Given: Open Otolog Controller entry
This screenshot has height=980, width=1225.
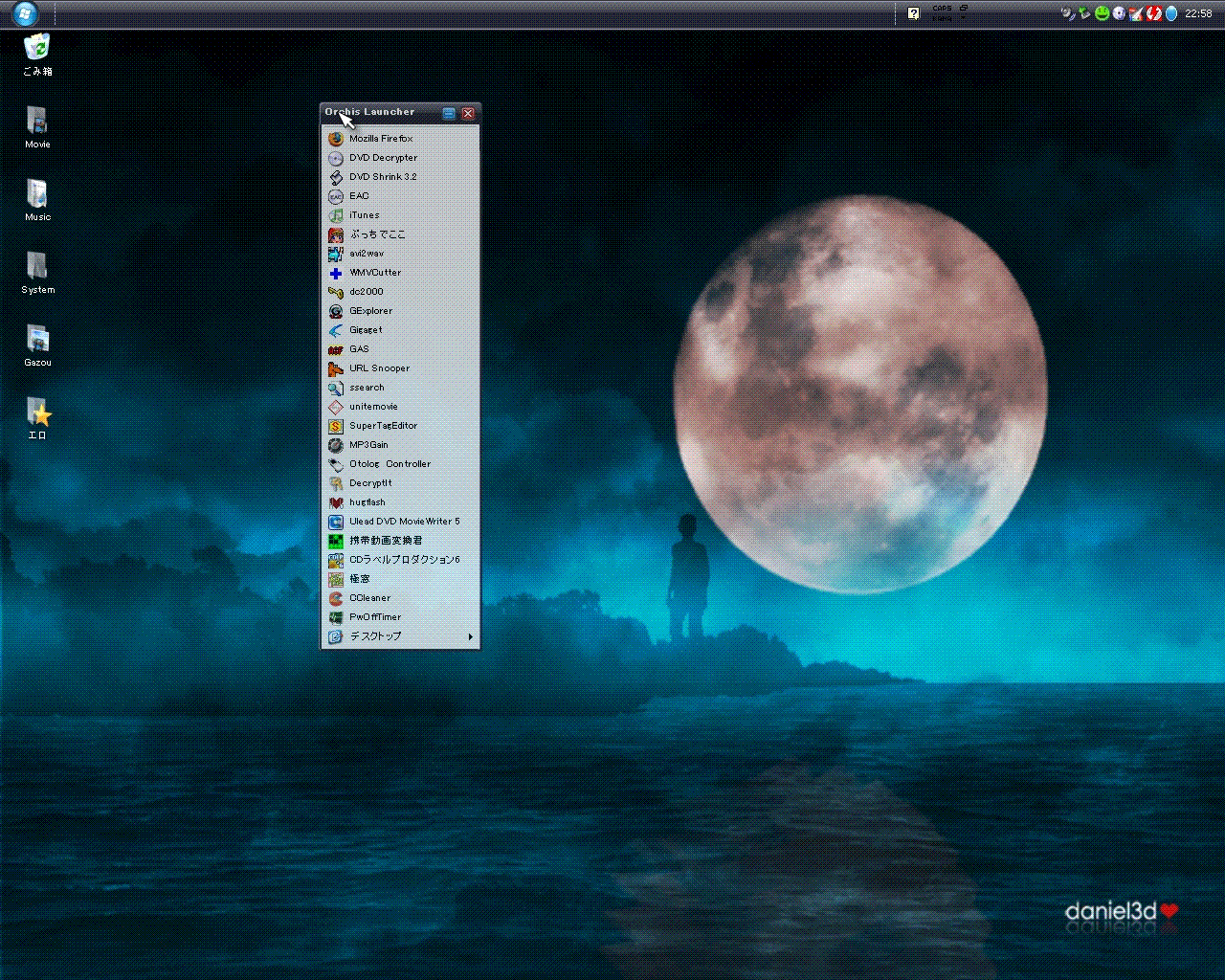Looking at the screenshot, I should coord(400,464).
